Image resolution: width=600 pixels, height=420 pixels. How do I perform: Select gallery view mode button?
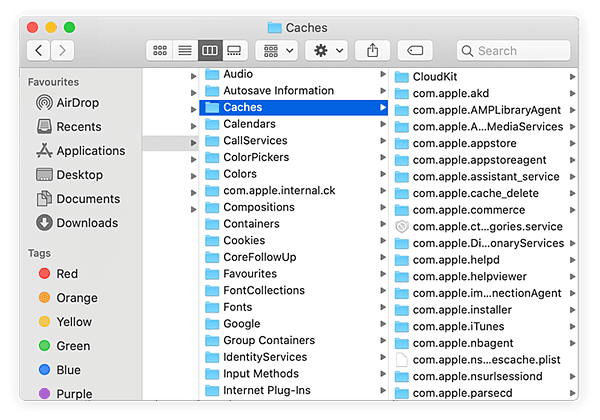click(235, 50)
